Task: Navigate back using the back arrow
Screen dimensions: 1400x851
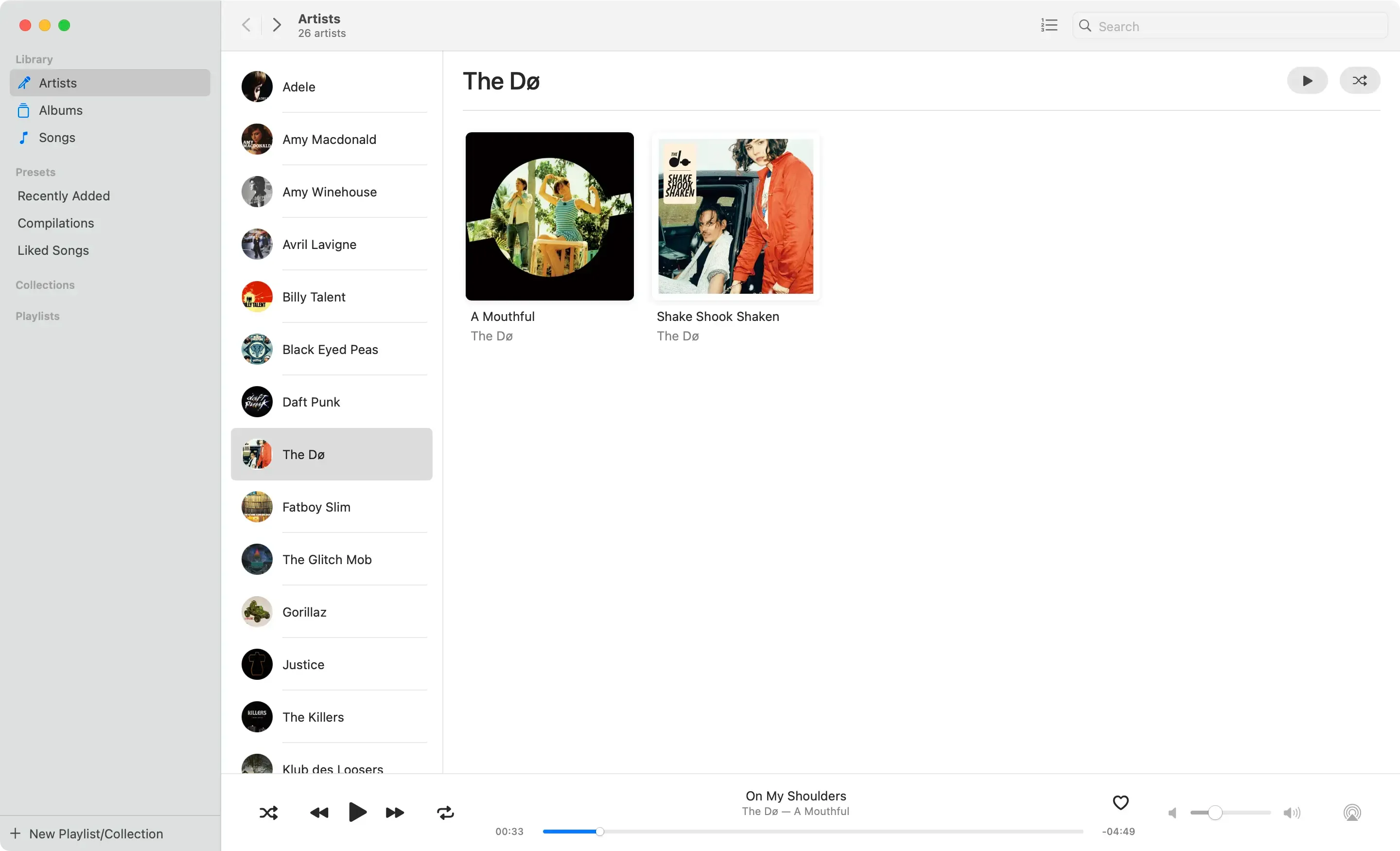Action: pos(245,25)
